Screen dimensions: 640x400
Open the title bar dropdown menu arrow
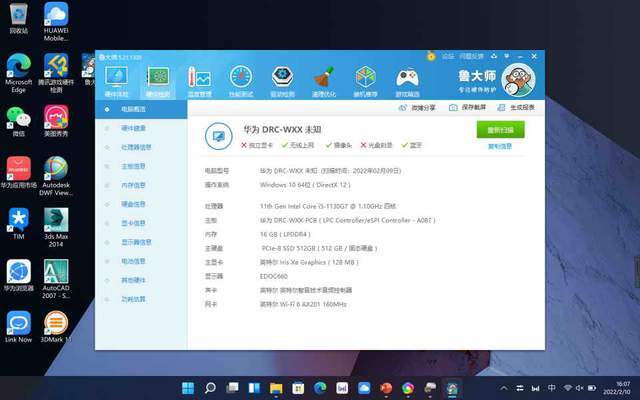507,56
